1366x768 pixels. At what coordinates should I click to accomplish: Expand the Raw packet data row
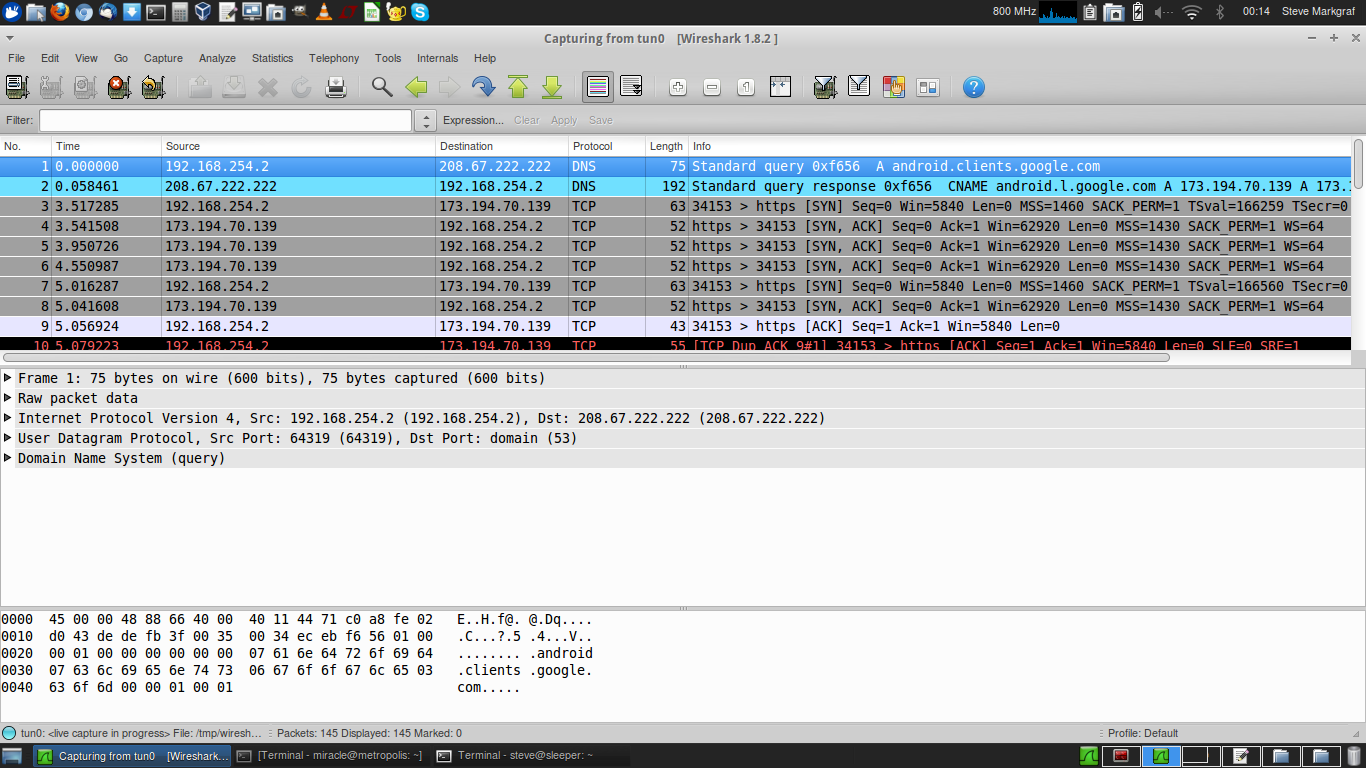(x=8, y=398)
